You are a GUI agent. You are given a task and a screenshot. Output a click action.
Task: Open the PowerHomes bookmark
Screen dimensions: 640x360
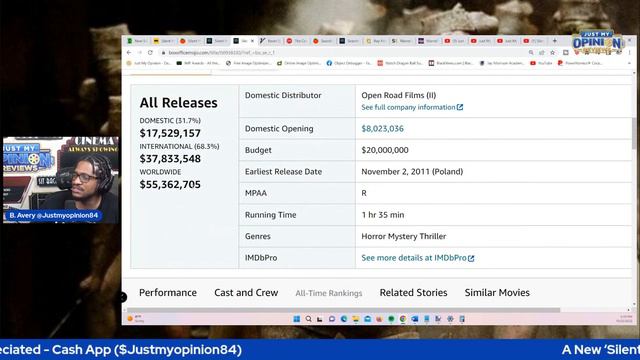(580, 63)
